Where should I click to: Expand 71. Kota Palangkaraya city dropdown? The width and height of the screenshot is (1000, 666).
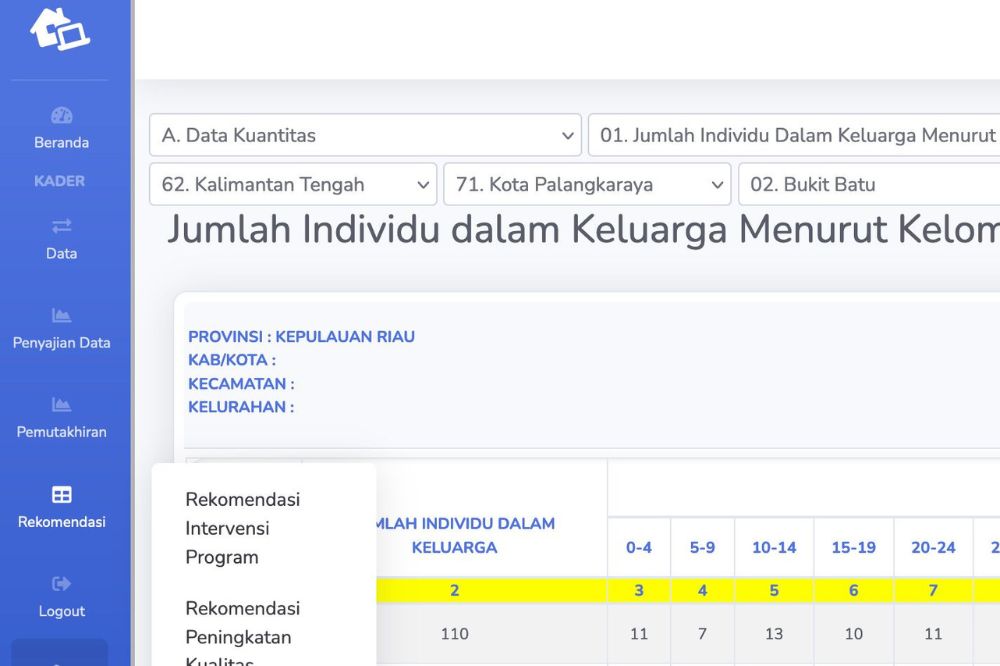pyautogui.click(x=588, y=184)
